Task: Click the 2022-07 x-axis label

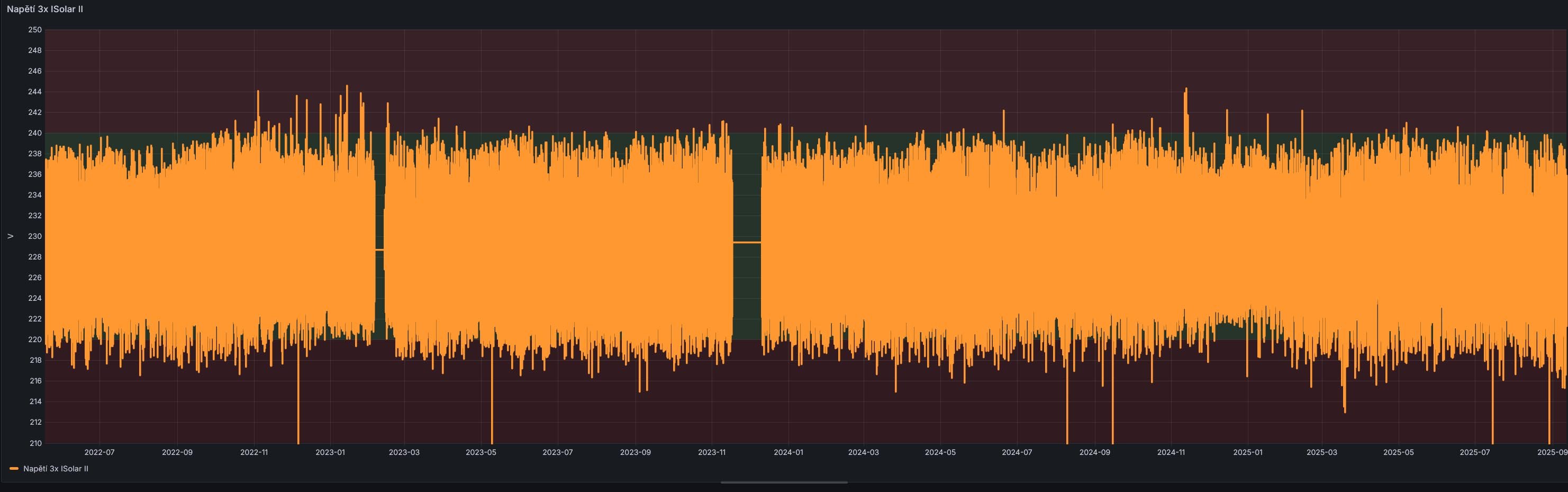Action: point(99,452)
